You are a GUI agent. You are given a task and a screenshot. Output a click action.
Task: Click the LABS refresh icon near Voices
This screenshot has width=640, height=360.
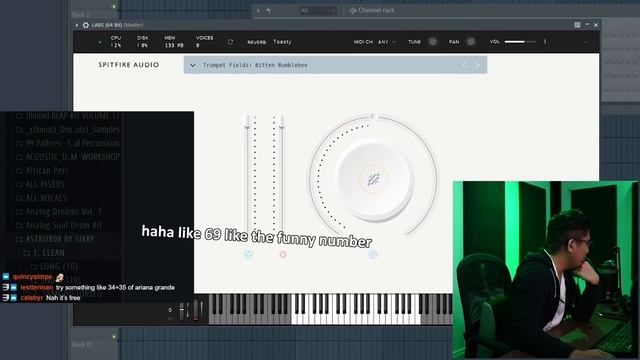tap(231, 42)
